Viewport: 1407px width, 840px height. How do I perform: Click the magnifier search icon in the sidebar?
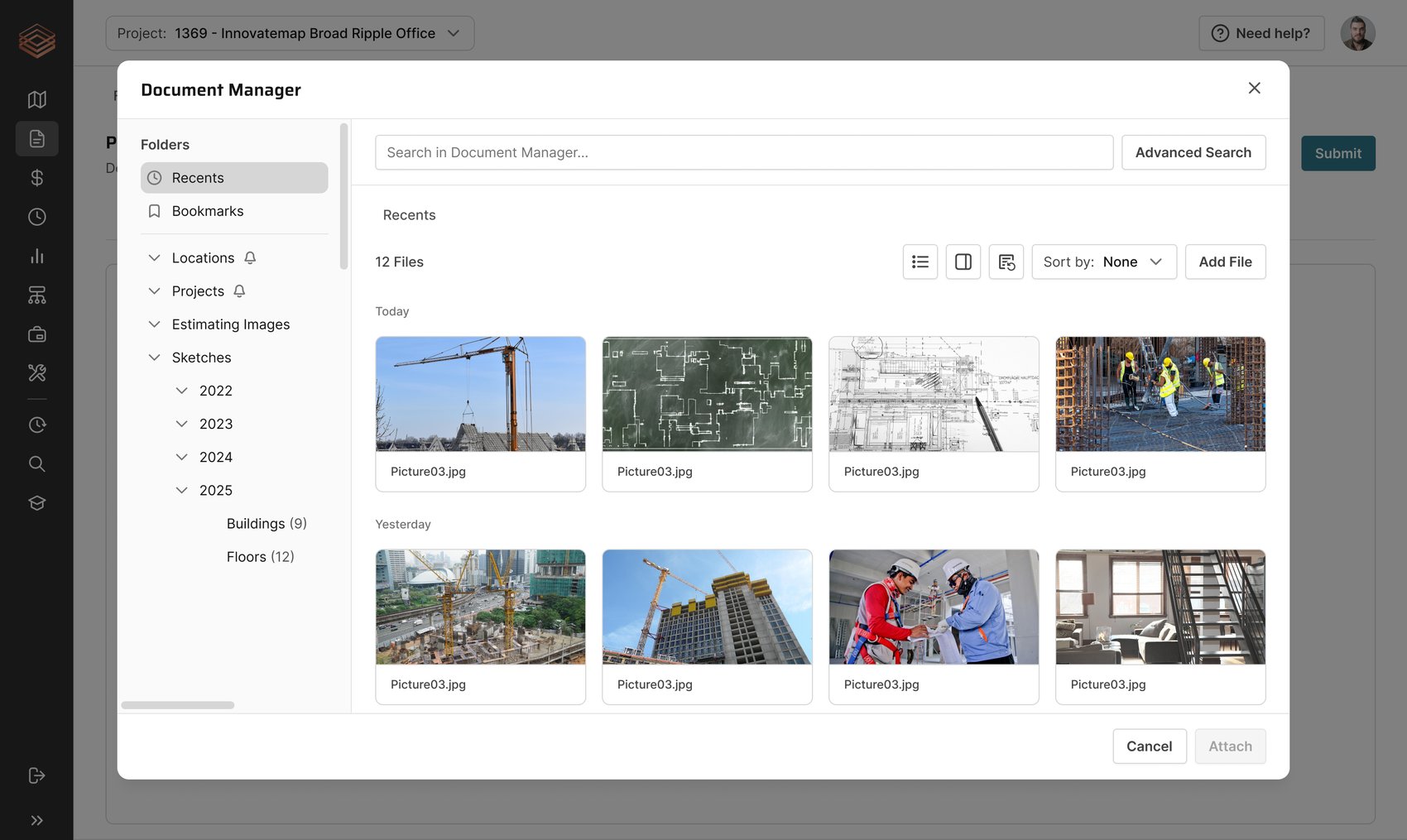tap(36, 463)
